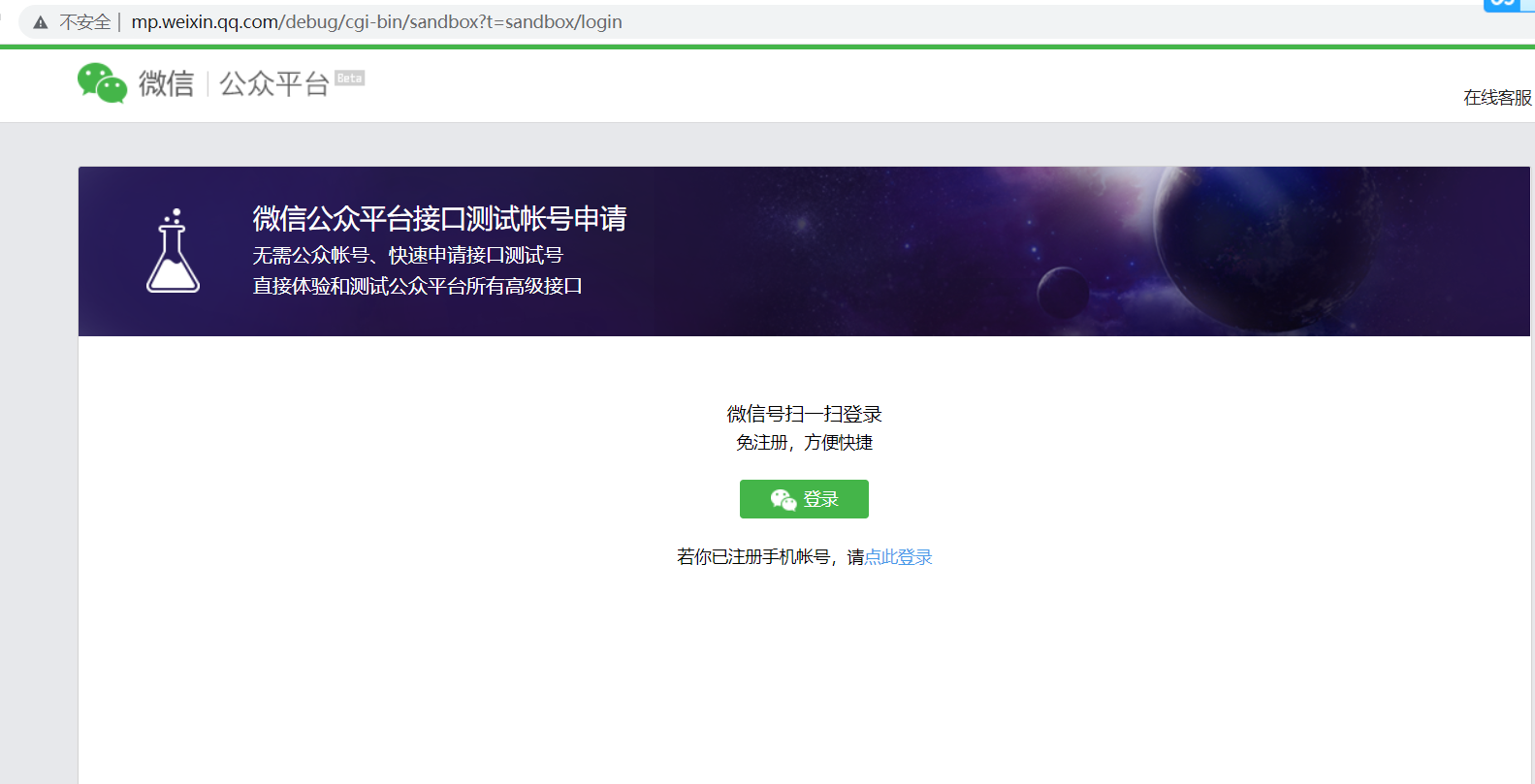
Task: Click the URL address bar
Action: click(x=776, y=21)
